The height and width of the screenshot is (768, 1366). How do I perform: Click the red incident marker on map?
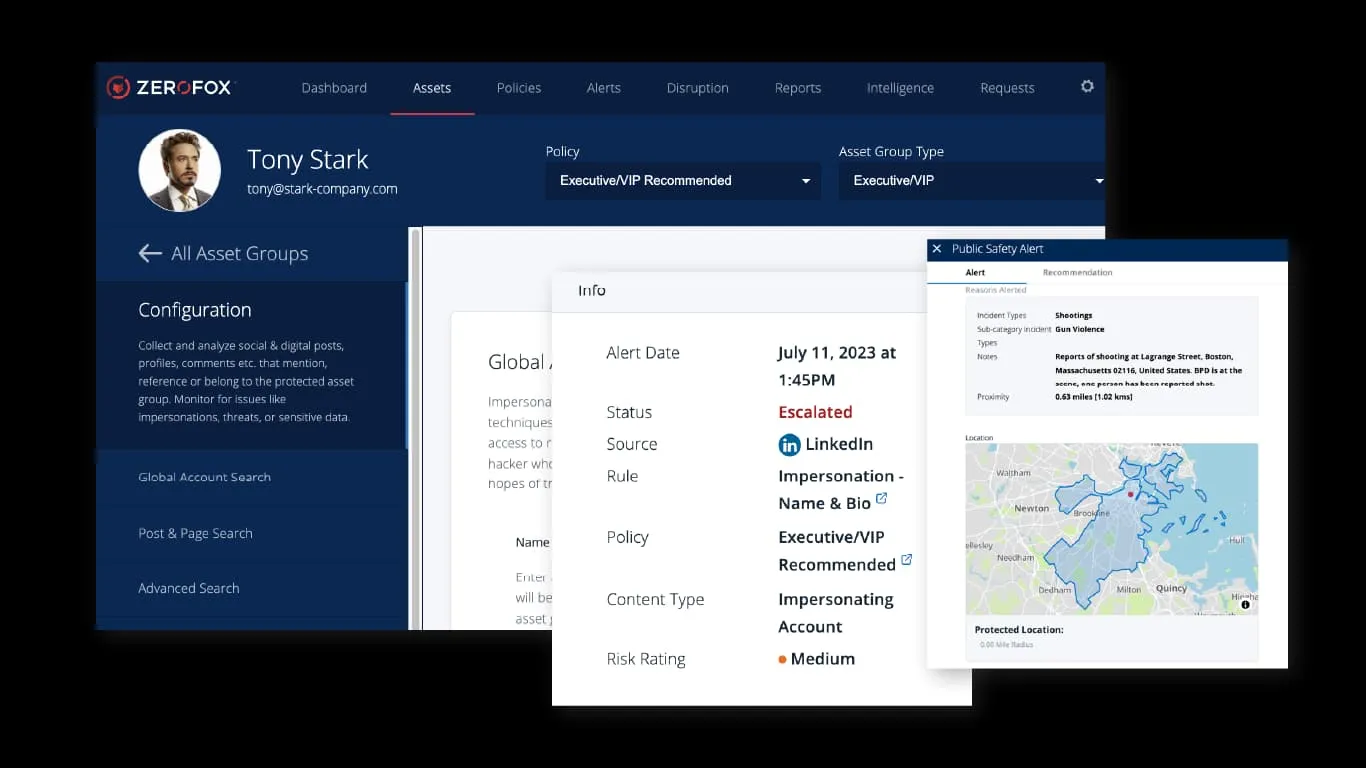coord(1131,494)
